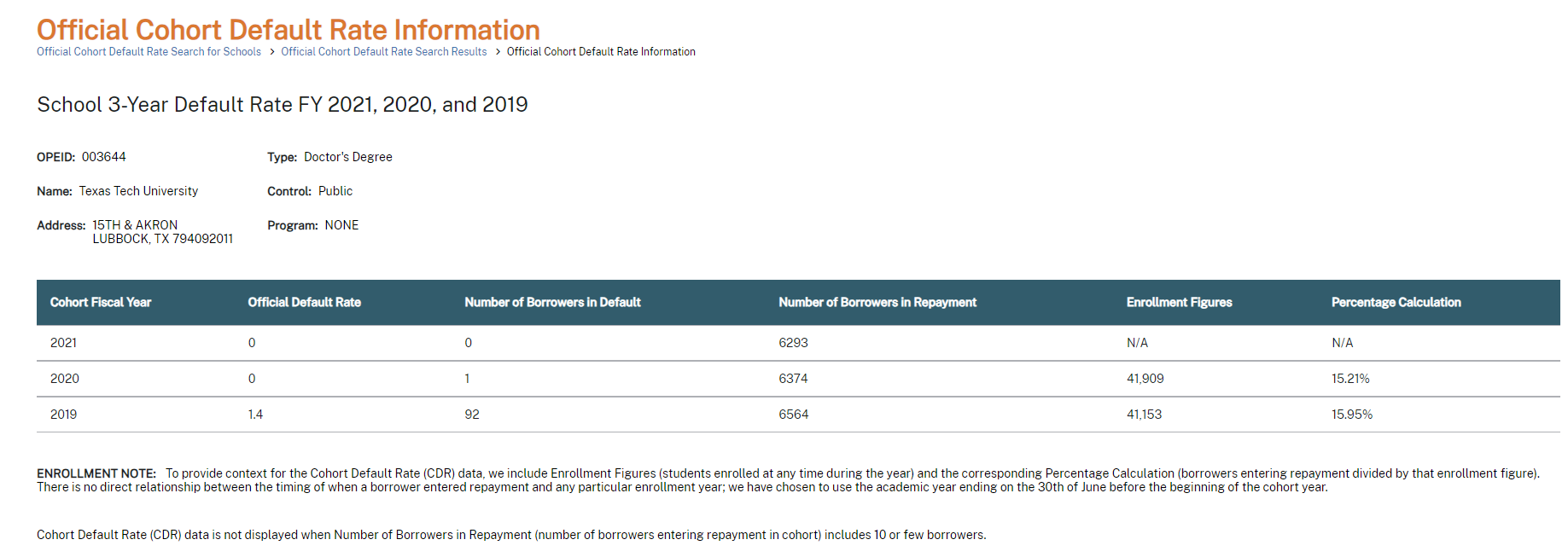Click the Enrollment Figures column header

click(x=1179, y=303)
